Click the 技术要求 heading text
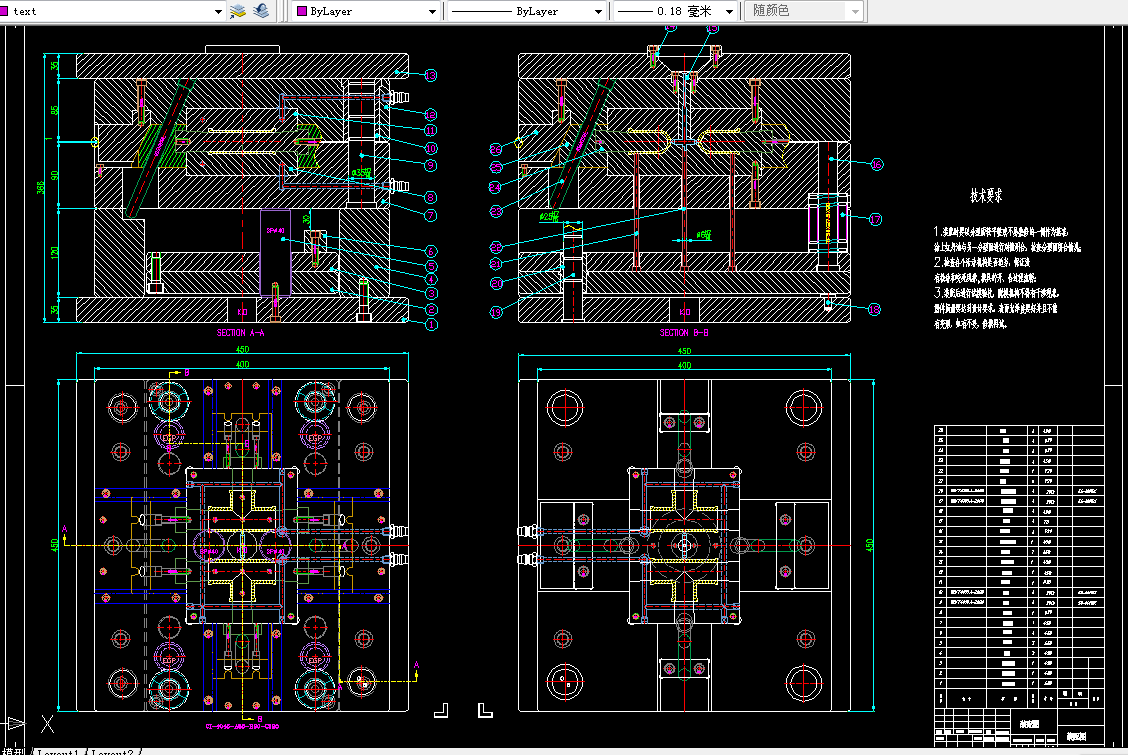 point(986,196)
